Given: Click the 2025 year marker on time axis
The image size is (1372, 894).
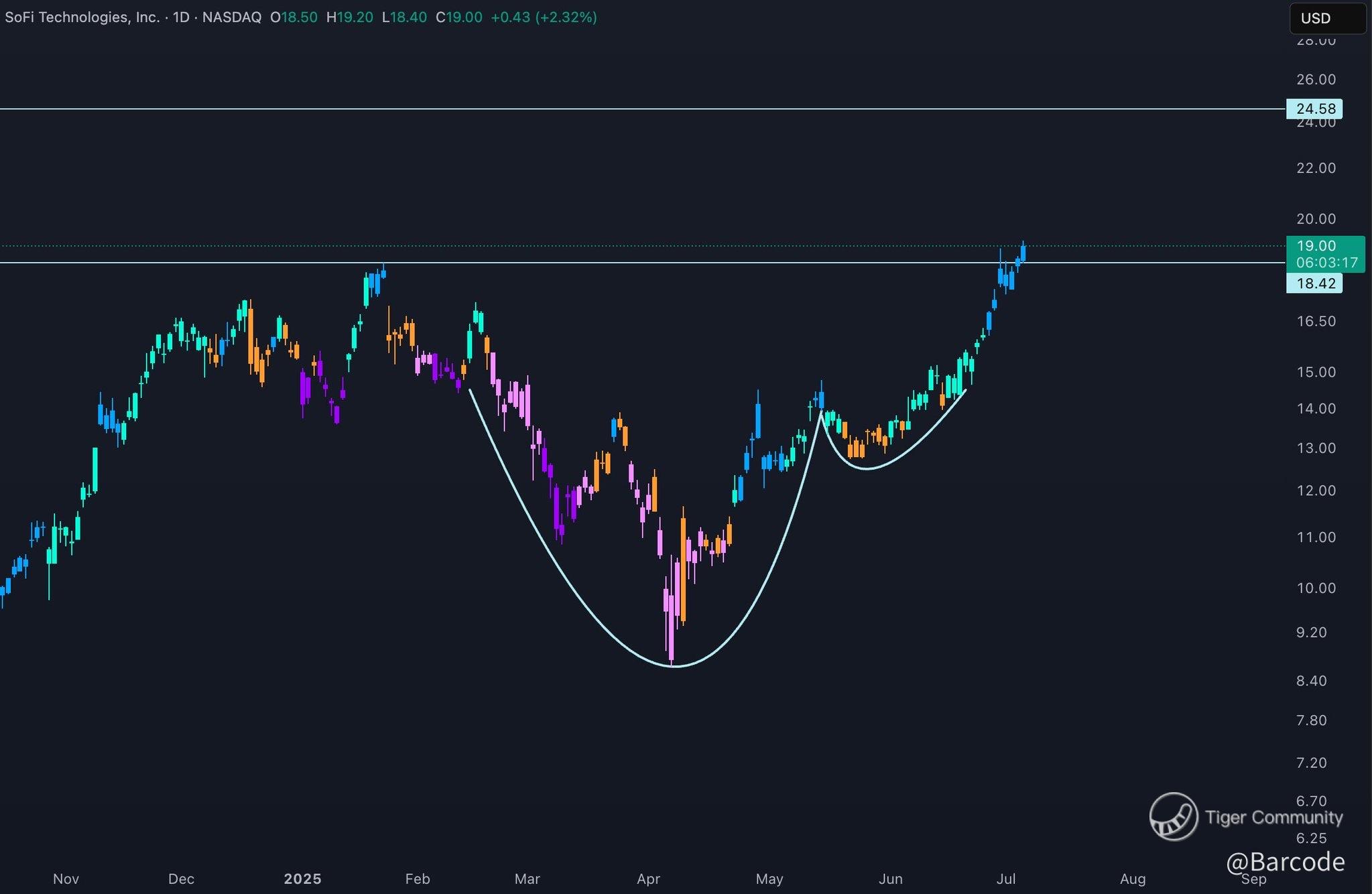Looking at the screenshot, I should tap(302, 879).
